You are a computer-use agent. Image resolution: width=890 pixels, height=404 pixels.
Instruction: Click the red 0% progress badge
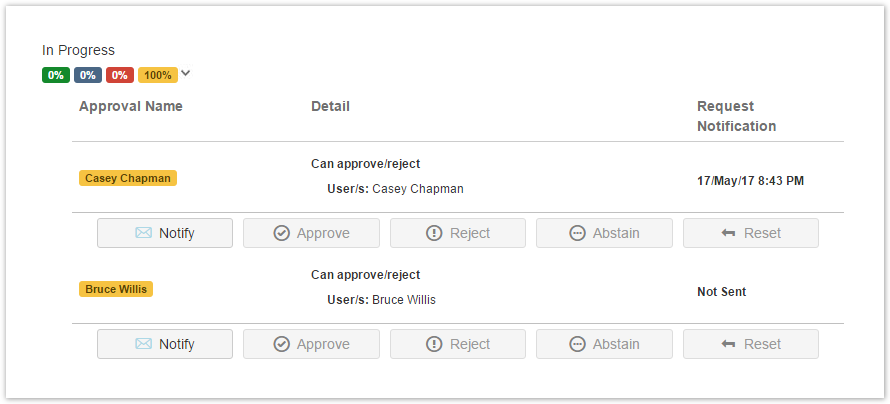[x=120, y=75]
